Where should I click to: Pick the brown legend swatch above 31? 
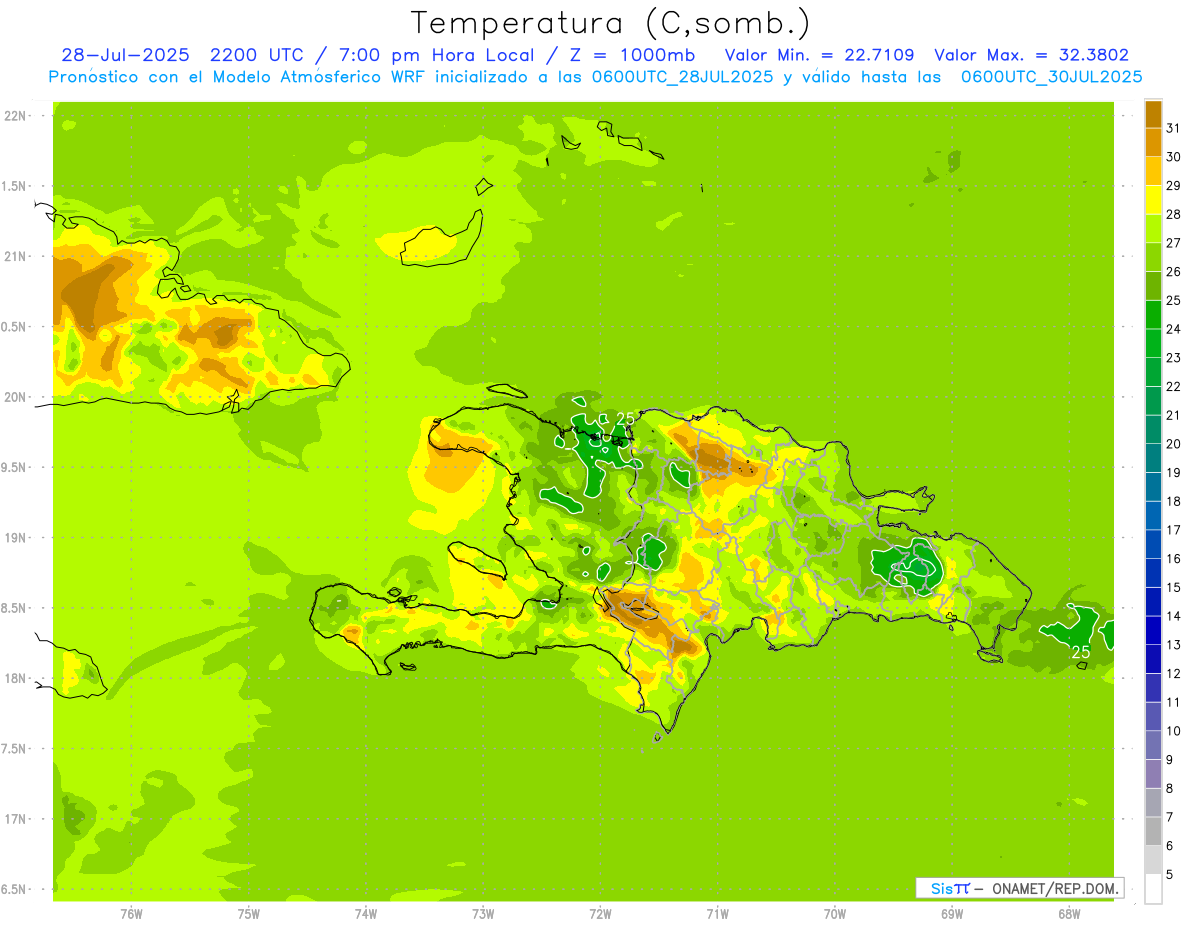pos(1153,114)
